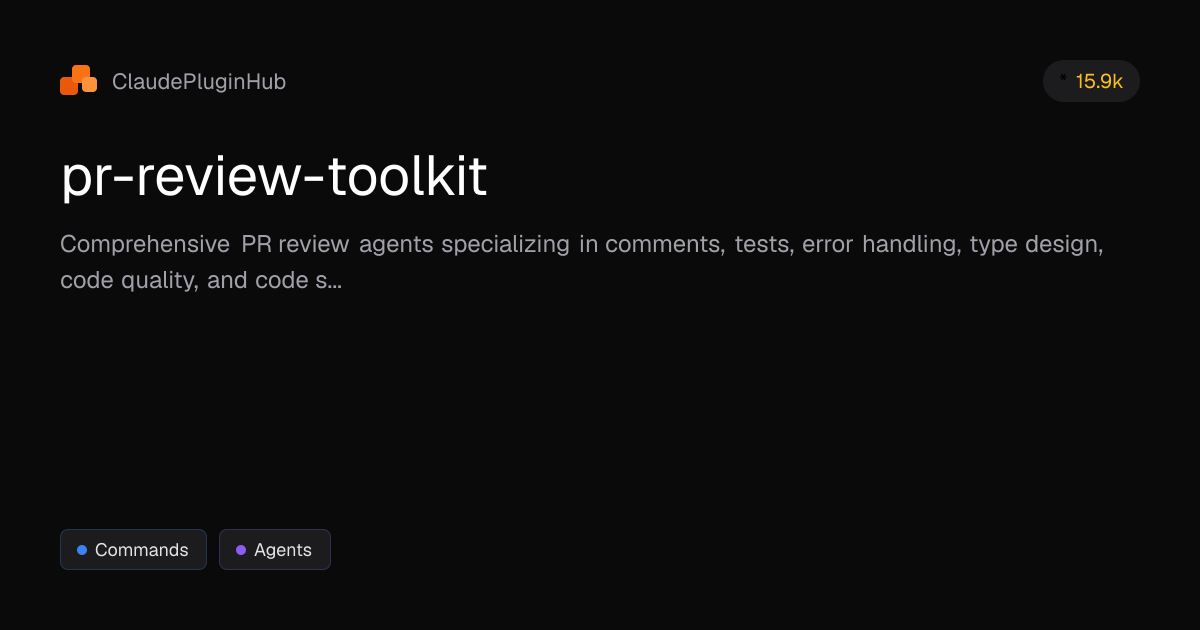Click the purple dot on the Agents tag
Viewport: 1200px width, 630px height.
click(x=240, y=549)
